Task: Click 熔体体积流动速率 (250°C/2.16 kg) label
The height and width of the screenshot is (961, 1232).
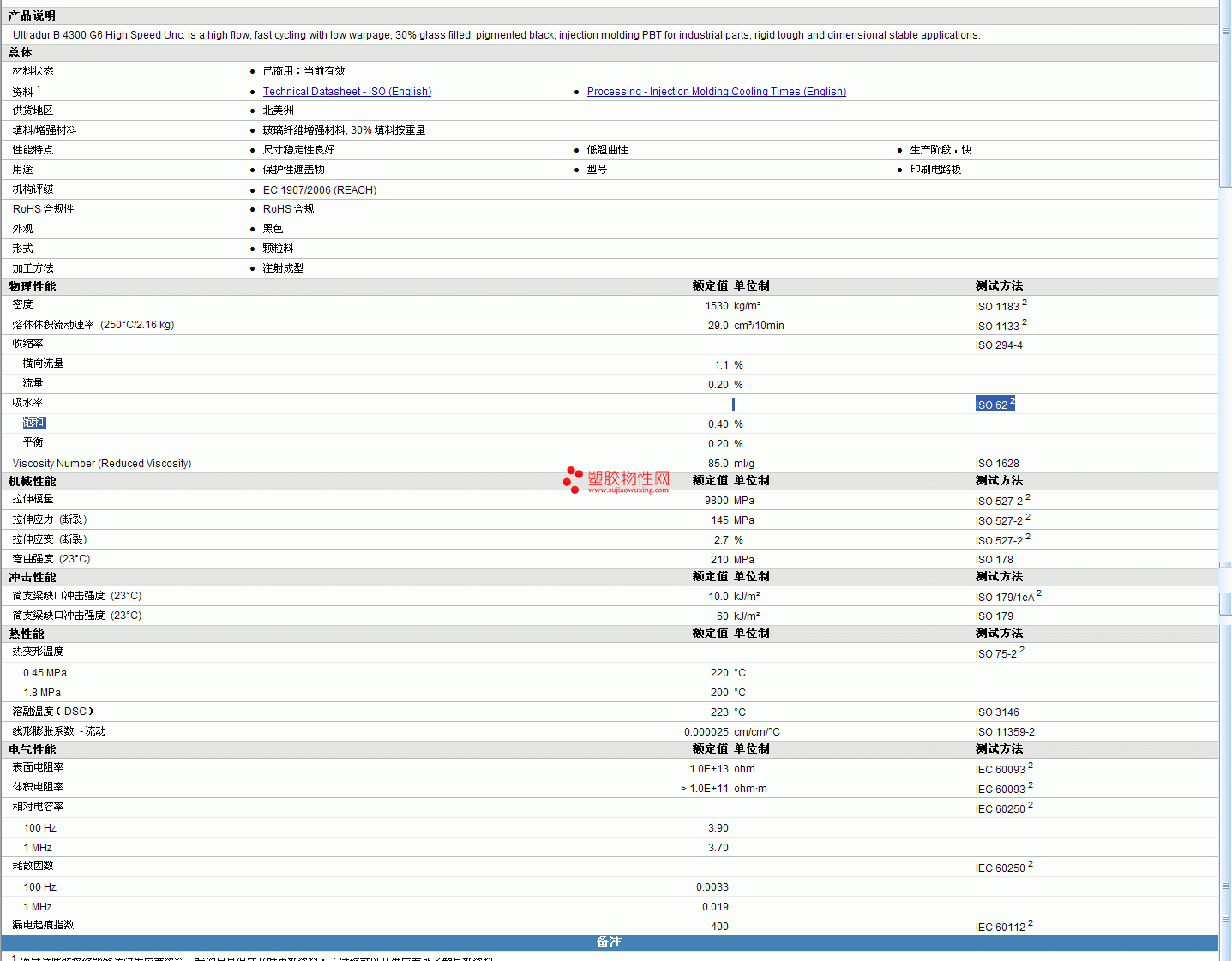Action: click(93, 325)
